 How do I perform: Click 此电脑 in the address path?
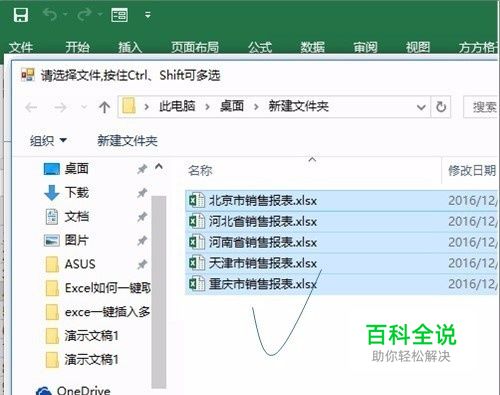[177, 106]
